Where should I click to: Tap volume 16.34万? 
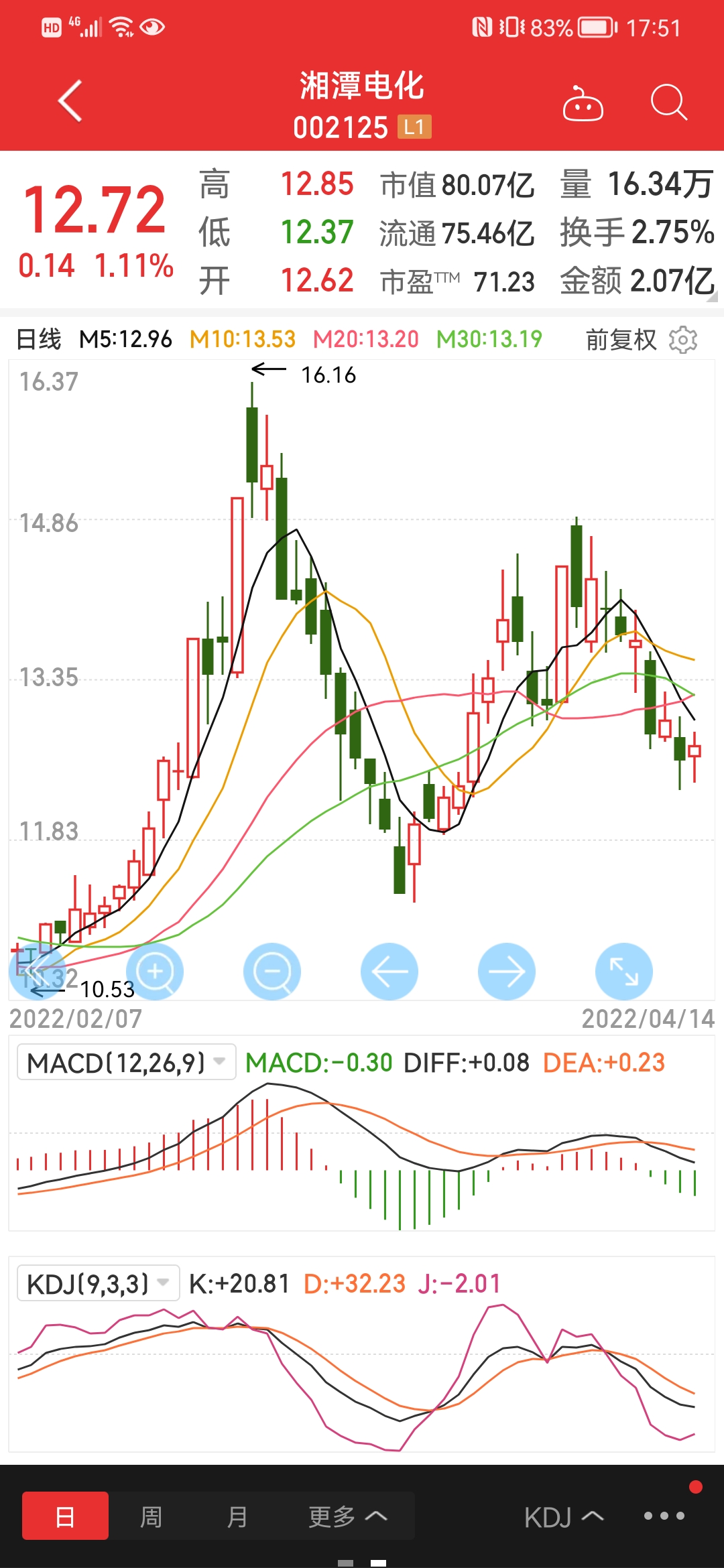point(660,184)
